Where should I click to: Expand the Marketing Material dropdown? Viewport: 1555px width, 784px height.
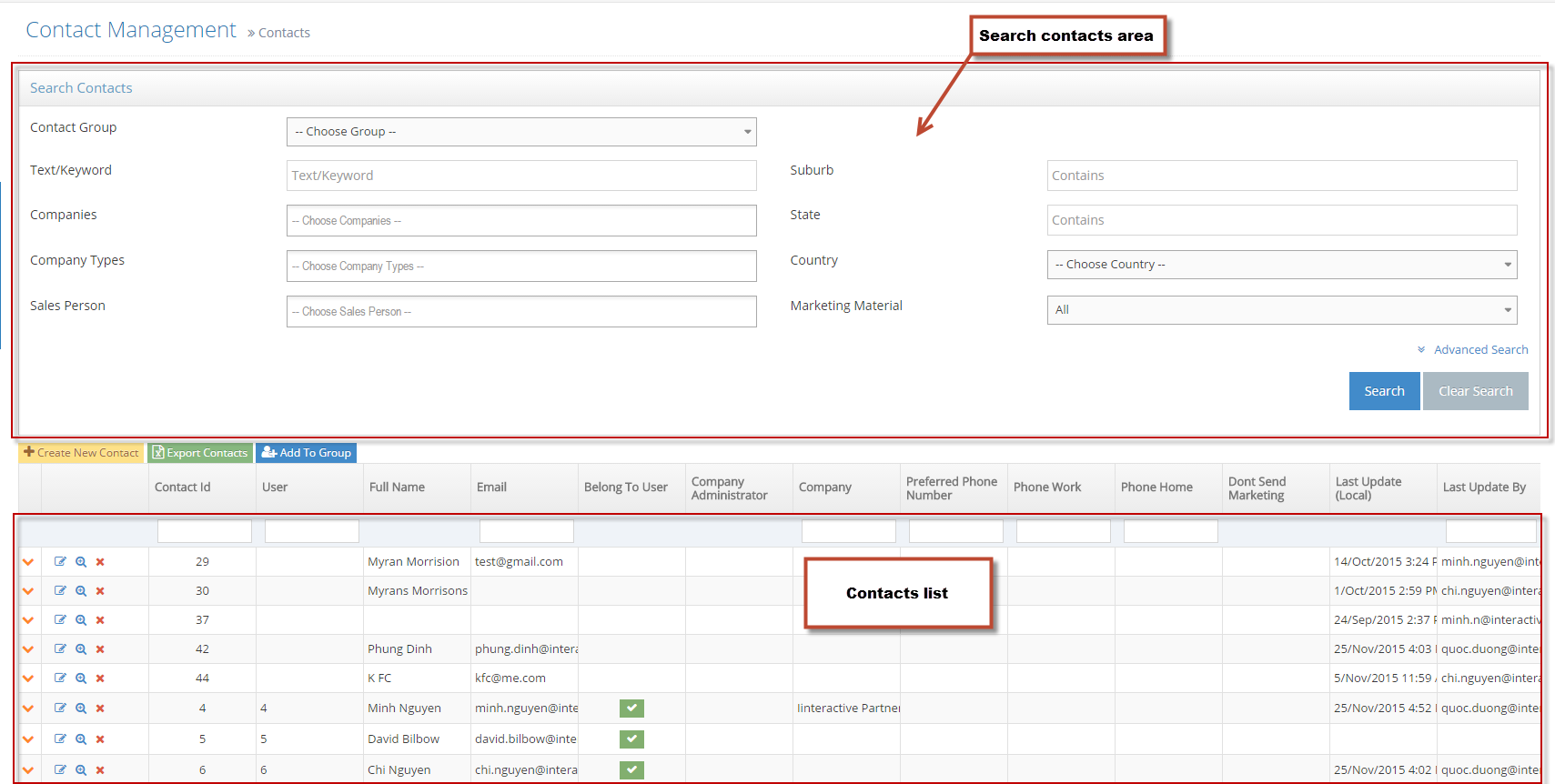1281,310
